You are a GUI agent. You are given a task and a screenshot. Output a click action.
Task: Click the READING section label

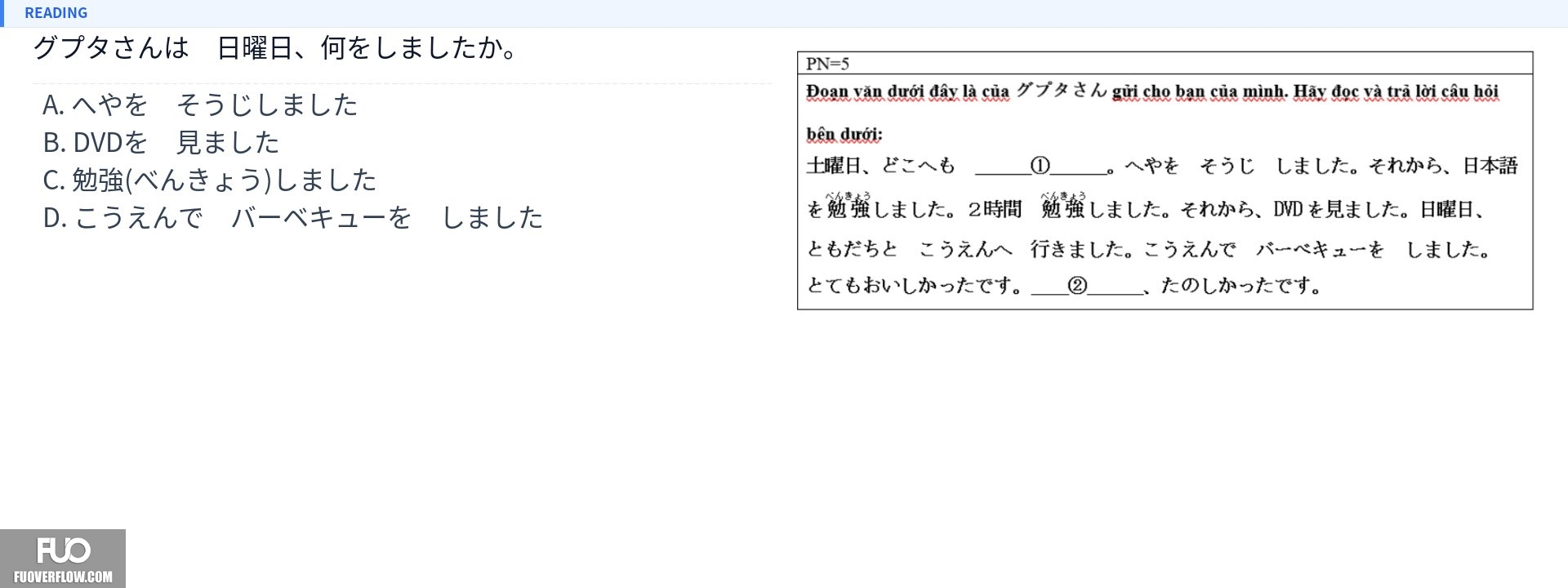(x=56, y=13)
